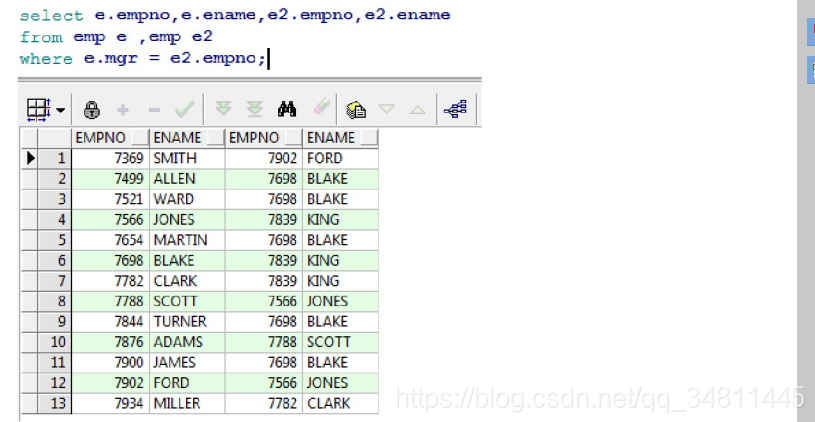Click the sort button of the first ENAME column
The height and width of the screenshot is (422, 815).
click(215, 138)
